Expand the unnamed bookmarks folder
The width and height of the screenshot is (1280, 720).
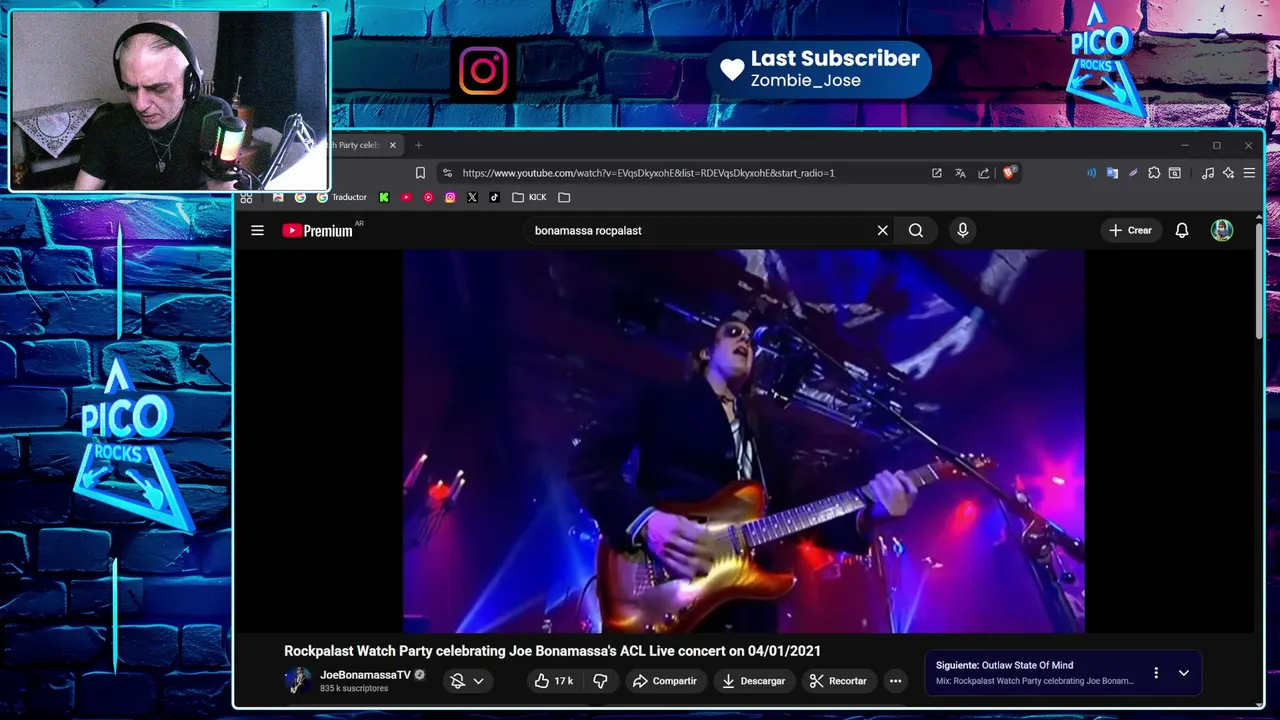[x=564, y=198]
